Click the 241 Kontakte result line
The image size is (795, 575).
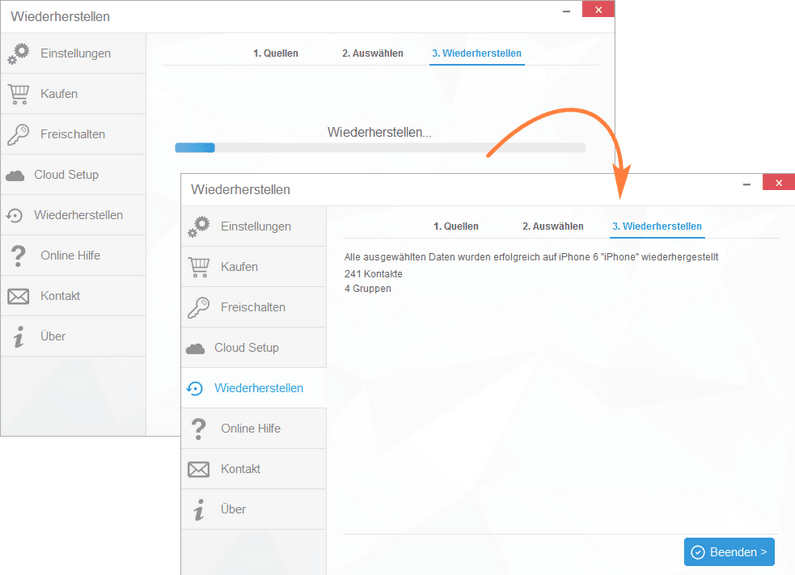point(374,274)
